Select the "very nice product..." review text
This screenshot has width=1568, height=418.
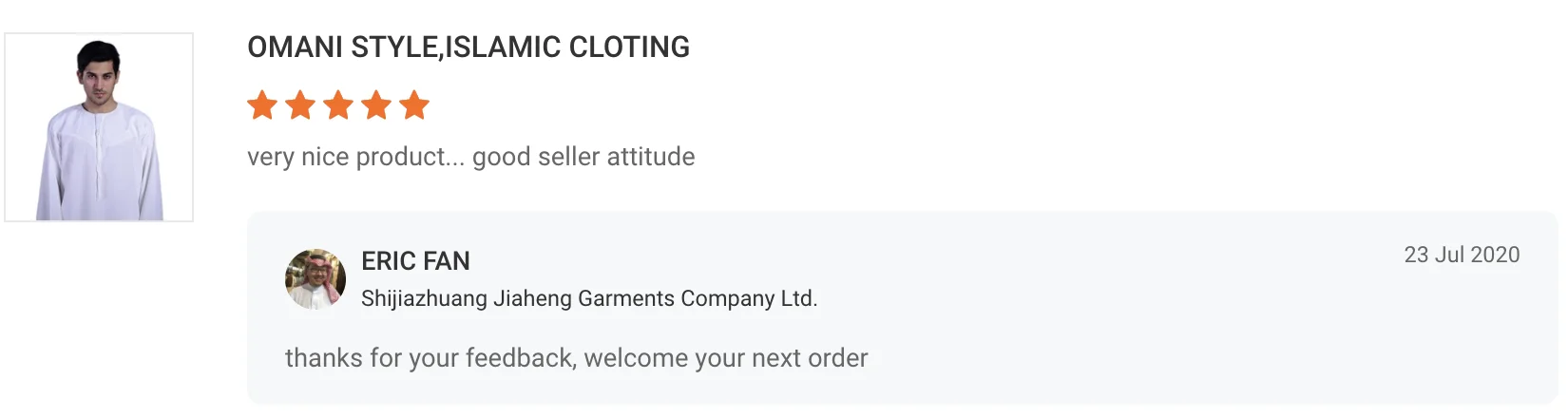356,157
